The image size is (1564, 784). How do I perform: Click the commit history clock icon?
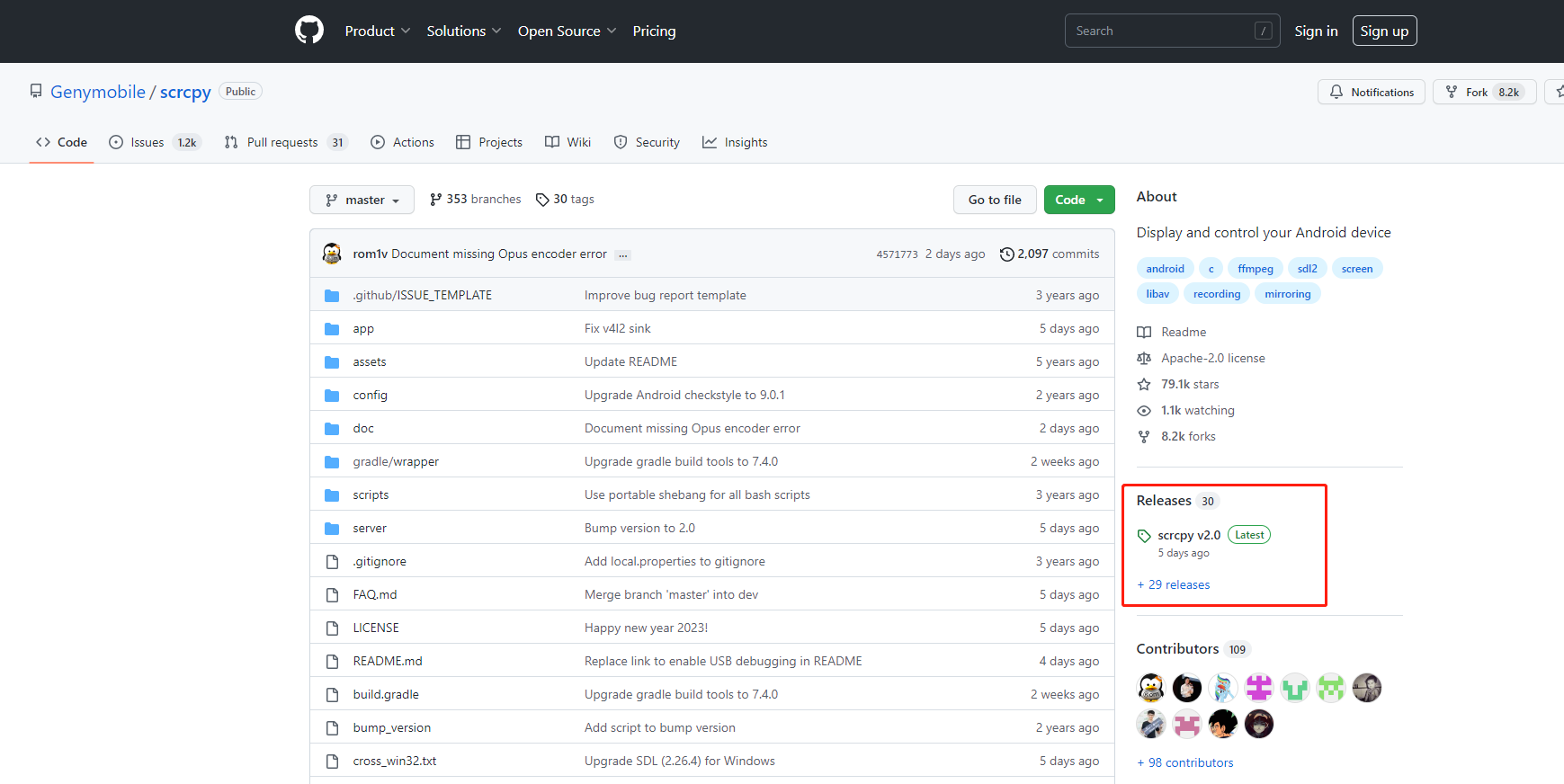click(1007, 254)
